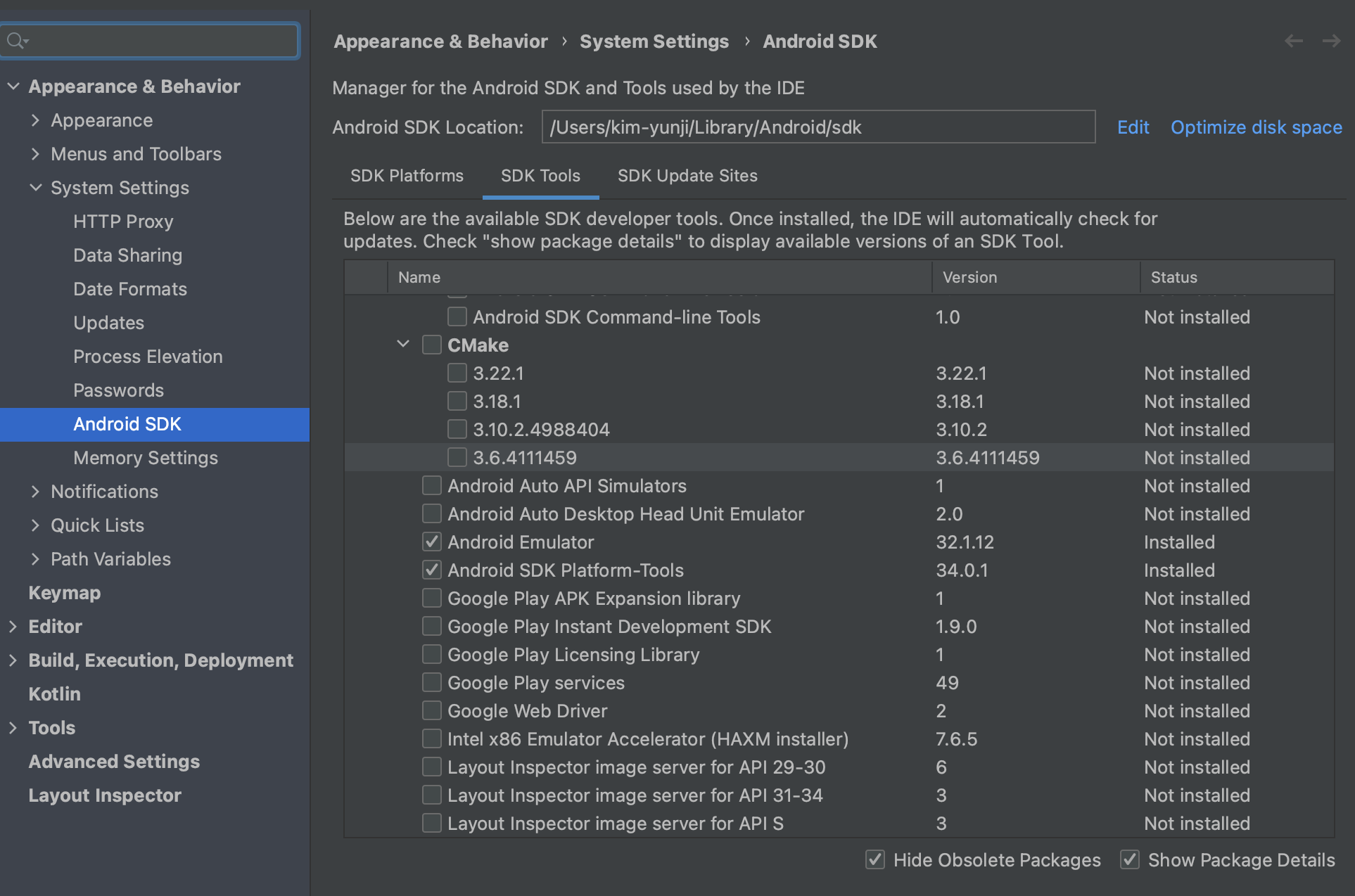Switch to SDK Platforms tab
This screenshot has width=1355, height=896.
pyautogui.click(x=407, y=176)
